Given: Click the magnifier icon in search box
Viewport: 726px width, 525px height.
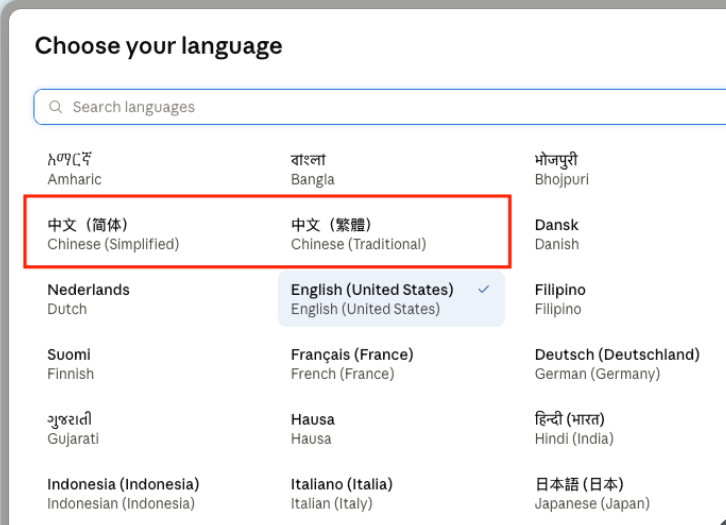Looking at the screenshot, I should pyautogui.click(x=56, y=107).
